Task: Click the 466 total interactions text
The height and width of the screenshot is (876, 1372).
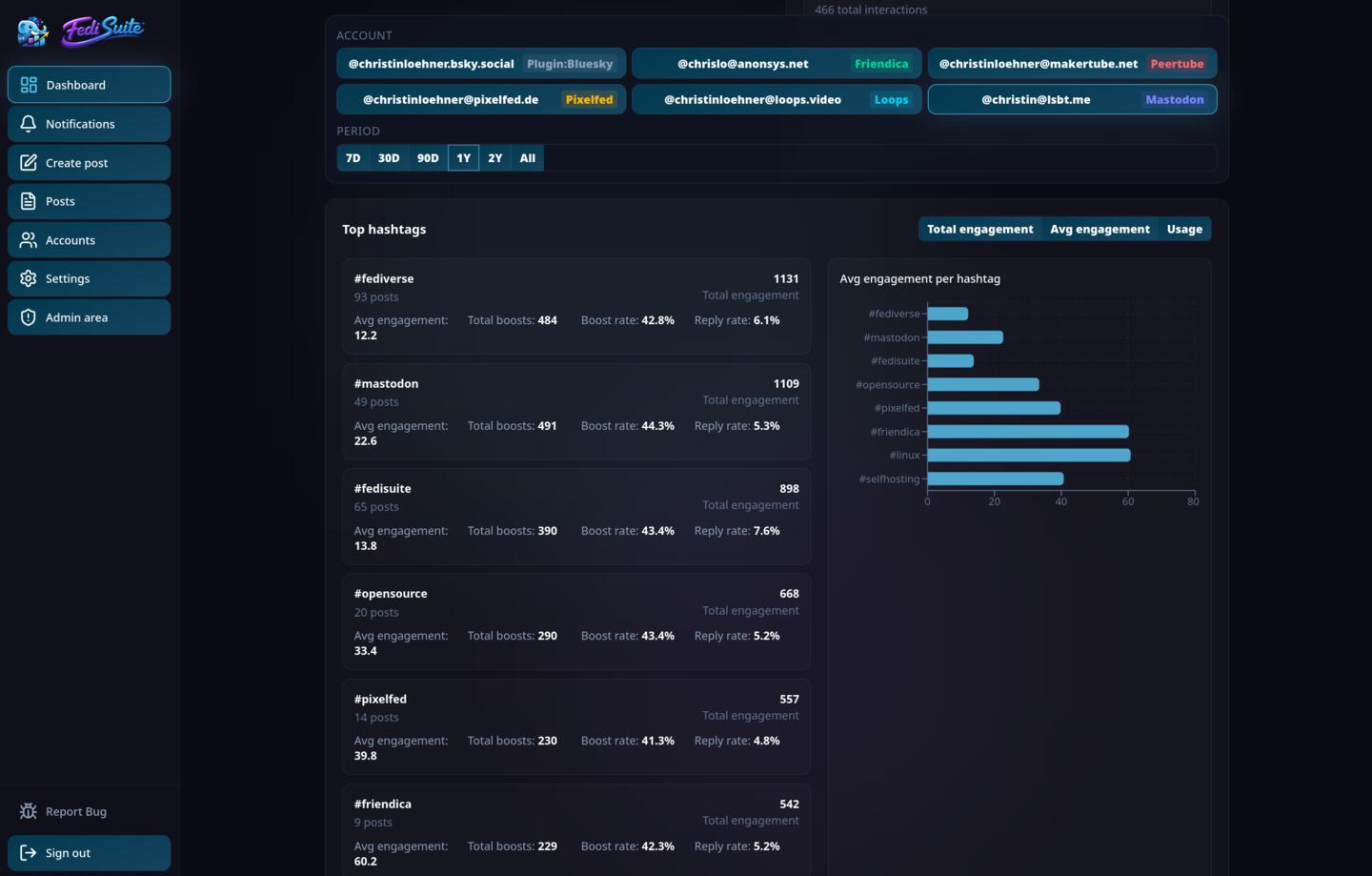Action: coord(871,10)
